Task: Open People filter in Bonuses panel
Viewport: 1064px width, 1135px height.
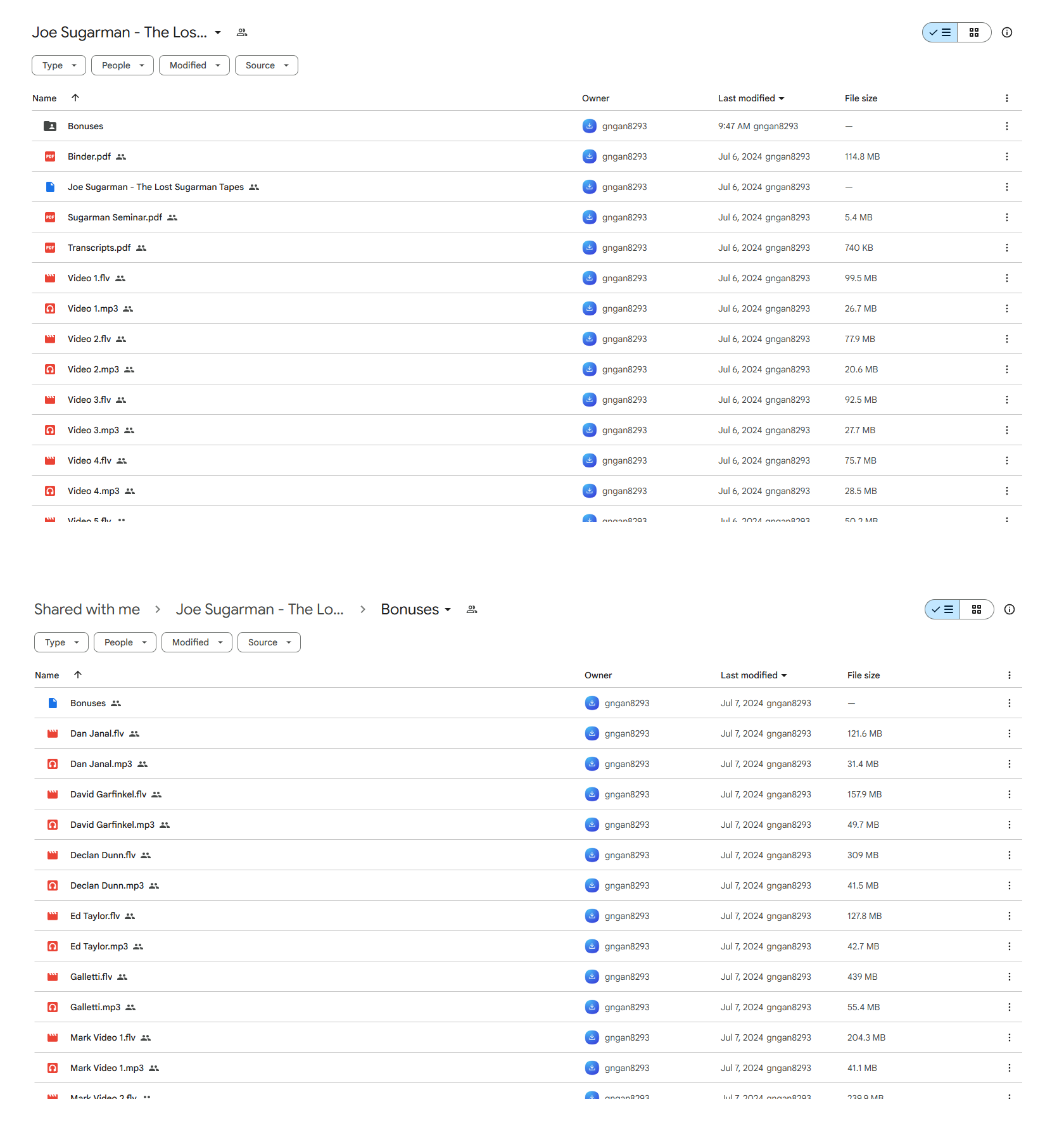Action: (x=125, y=642)
